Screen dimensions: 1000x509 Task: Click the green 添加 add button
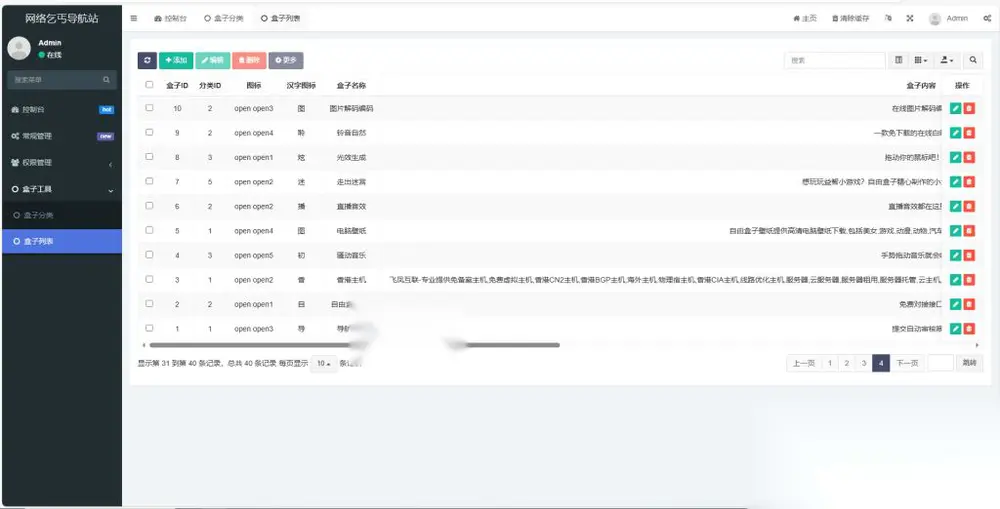click(175, 60)
